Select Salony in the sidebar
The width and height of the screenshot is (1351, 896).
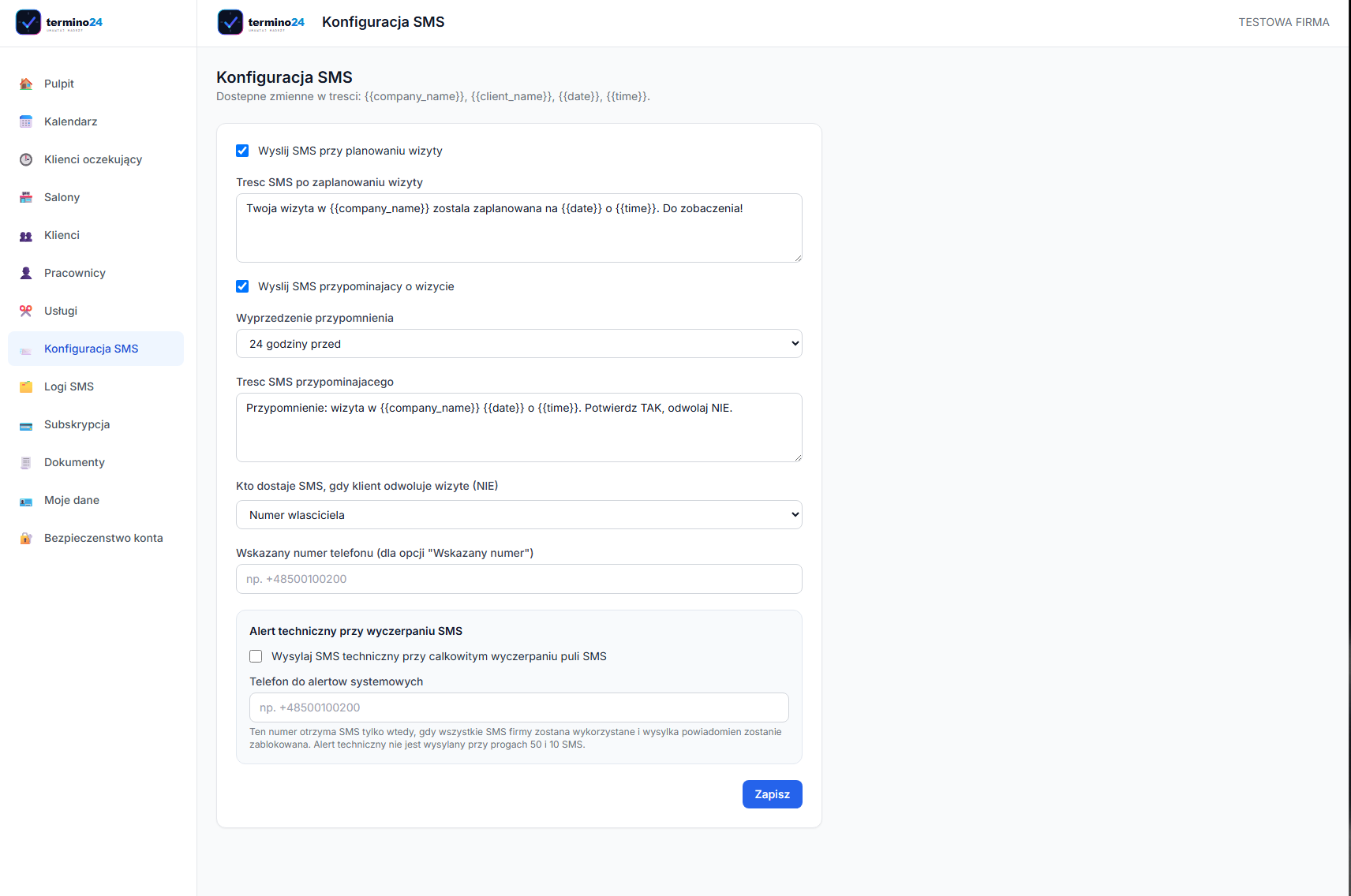coord(95,197)
